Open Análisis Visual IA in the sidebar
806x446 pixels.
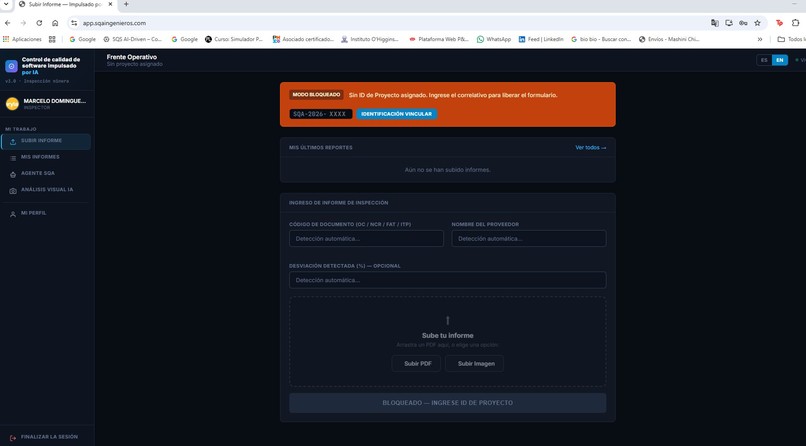click(46, 190)
